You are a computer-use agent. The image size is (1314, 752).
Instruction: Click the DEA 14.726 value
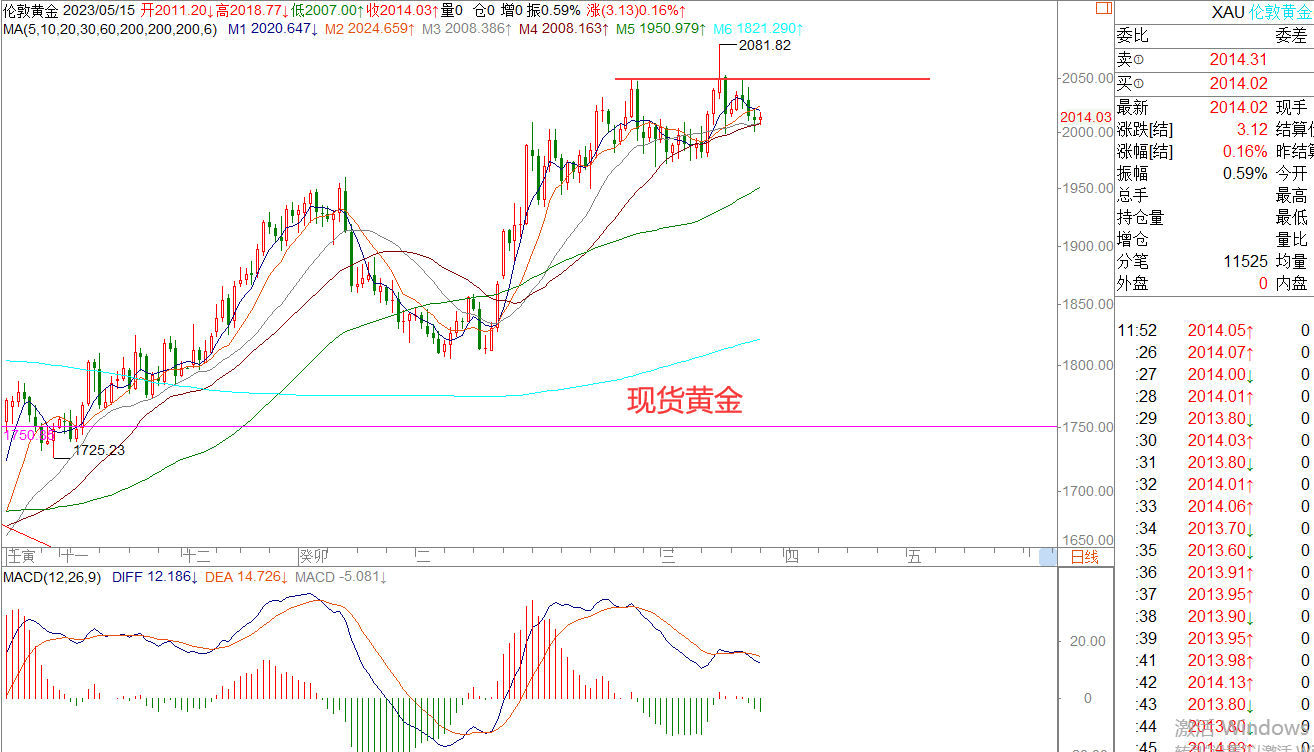[247, 577]
